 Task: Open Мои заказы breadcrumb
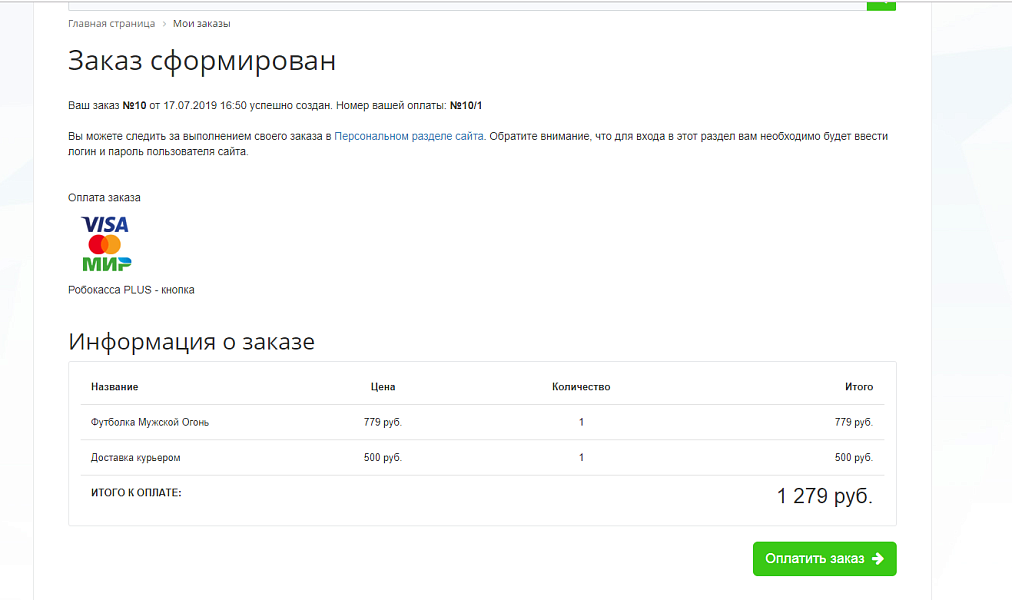(201, 23)
